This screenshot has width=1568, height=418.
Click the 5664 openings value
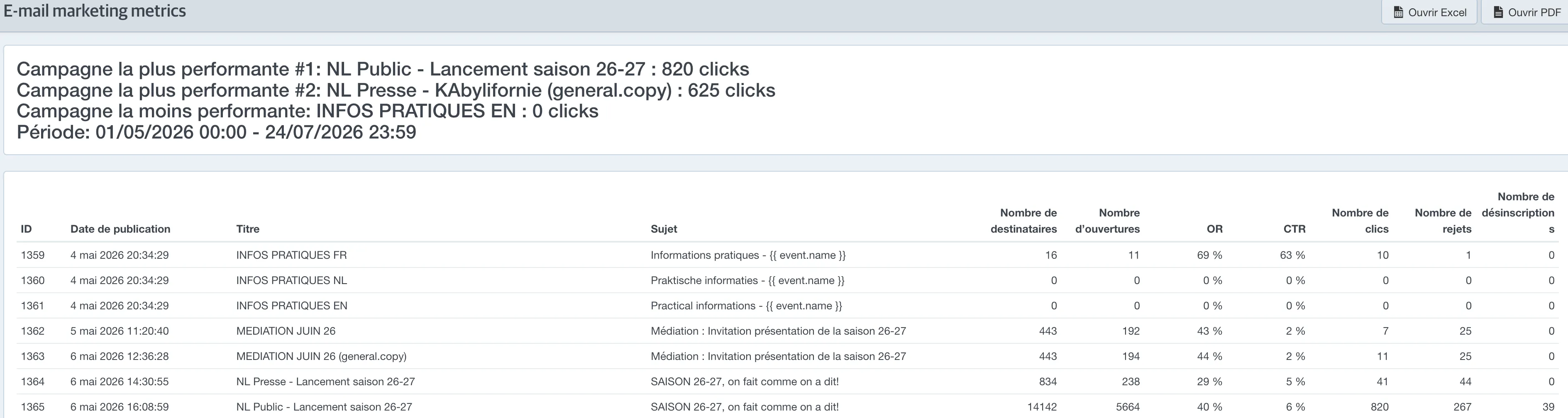[x=1128, y=406]
